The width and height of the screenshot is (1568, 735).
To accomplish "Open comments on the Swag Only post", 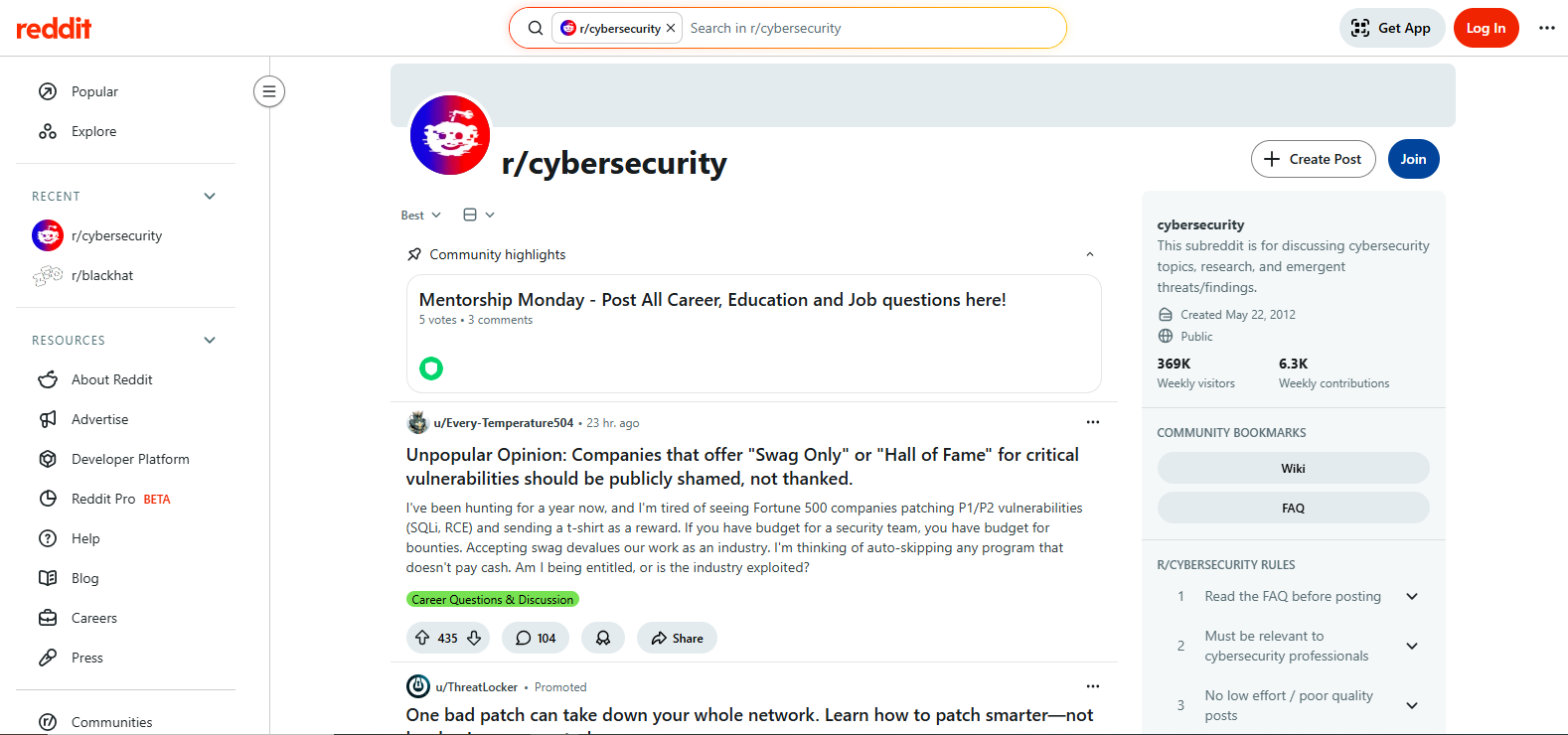I will 536,638.
